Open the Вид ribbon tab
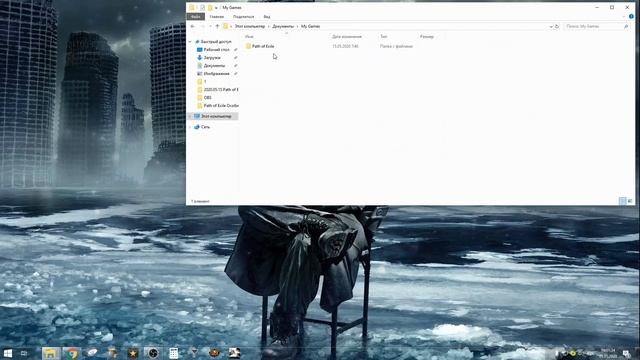Viewport: 640px width, 360px height. 267,17
